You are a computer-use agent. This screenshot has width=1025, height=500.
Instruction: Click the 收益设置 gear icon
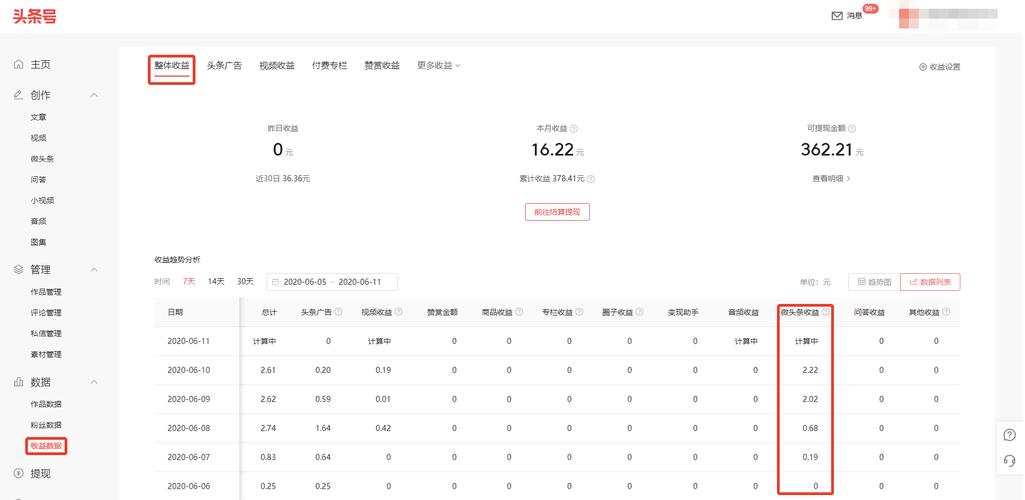point(923,67)
